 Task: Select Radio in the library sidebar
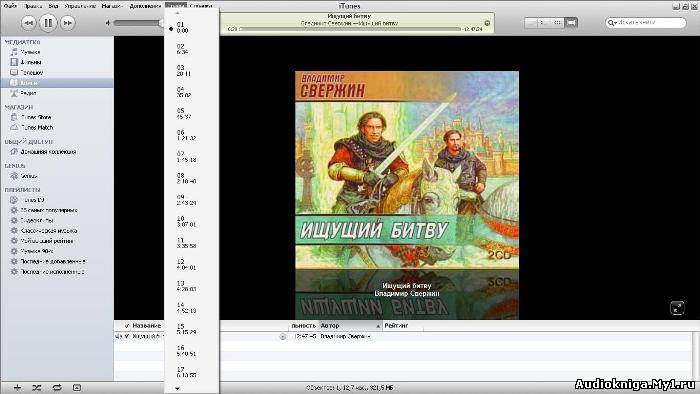[24, 93]
